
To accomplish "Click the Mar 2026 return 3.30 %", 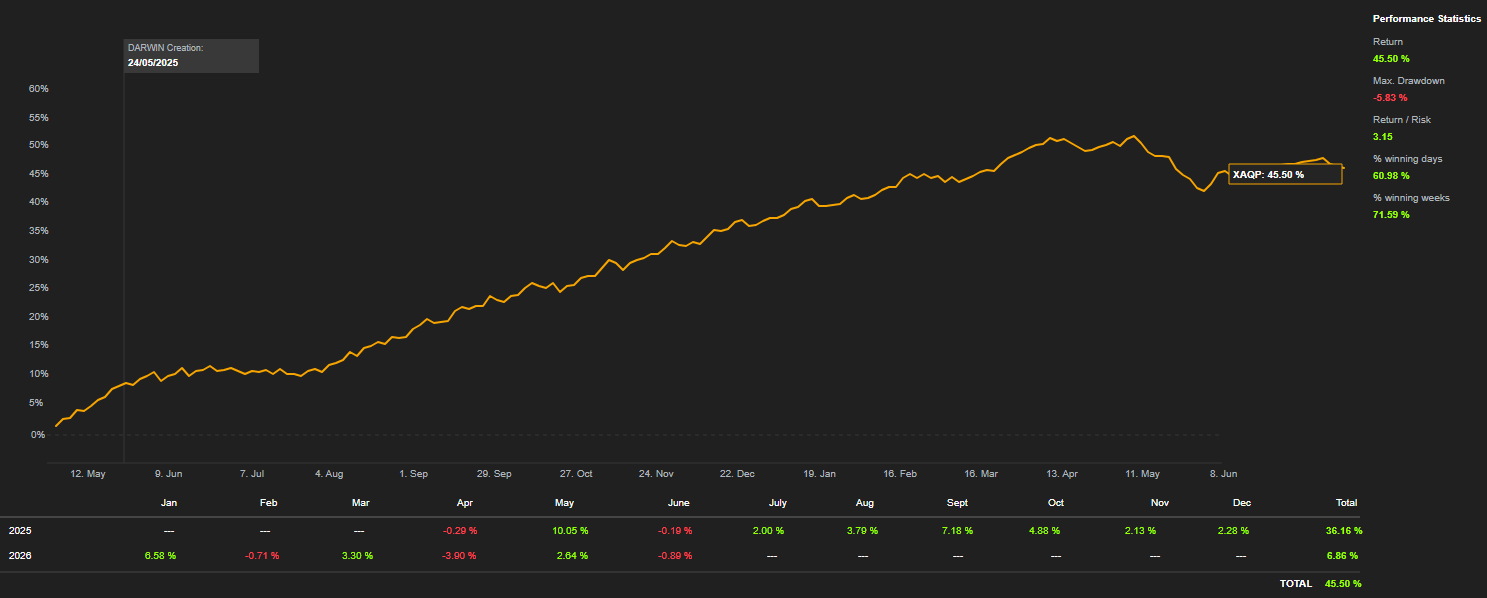I will pyautogui.click(x=357, y=555).
